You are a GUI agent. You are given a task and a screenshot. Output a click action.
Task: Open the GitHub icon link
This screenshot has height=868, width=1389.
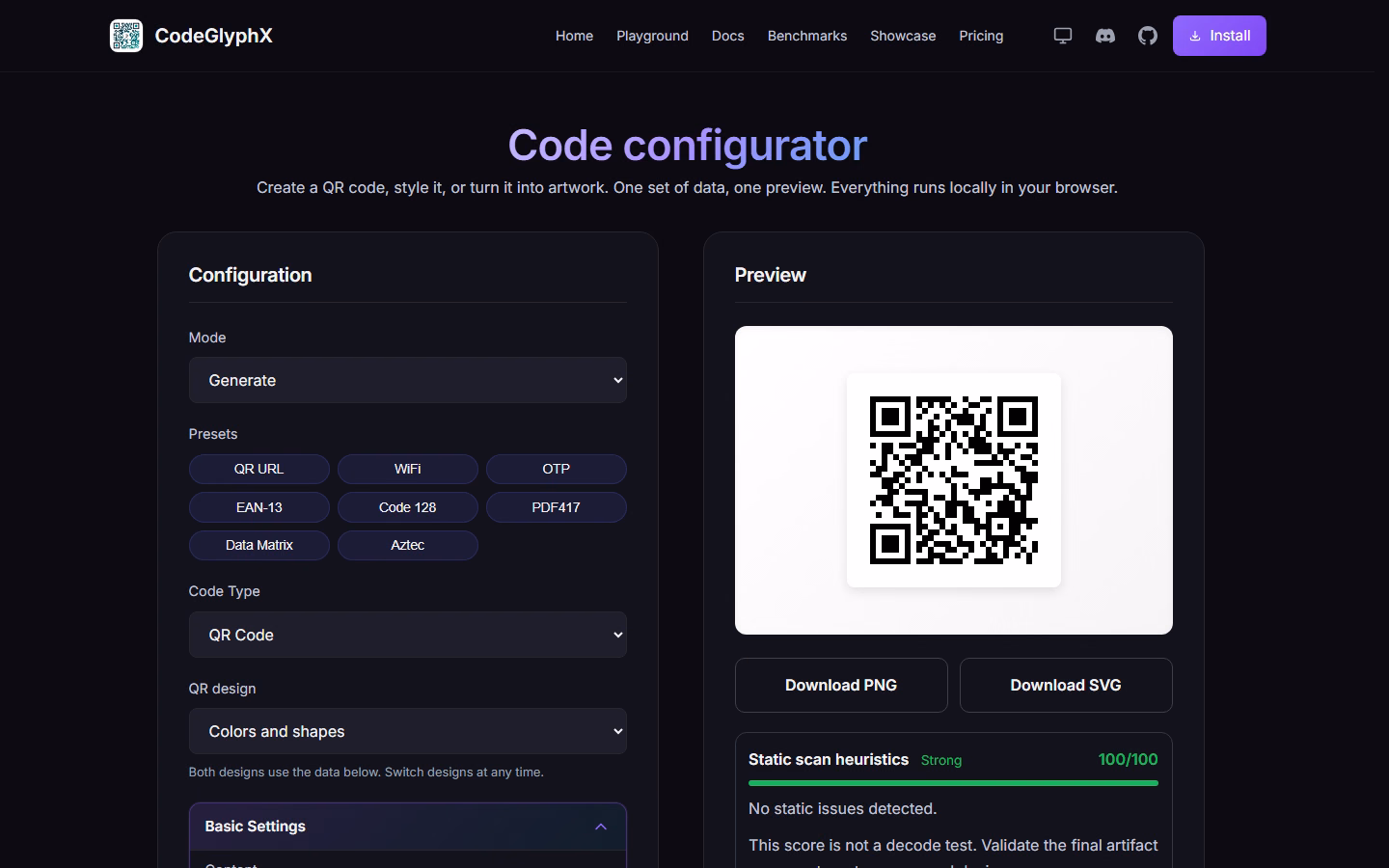pyautogui.click(x=1148, y=36)
